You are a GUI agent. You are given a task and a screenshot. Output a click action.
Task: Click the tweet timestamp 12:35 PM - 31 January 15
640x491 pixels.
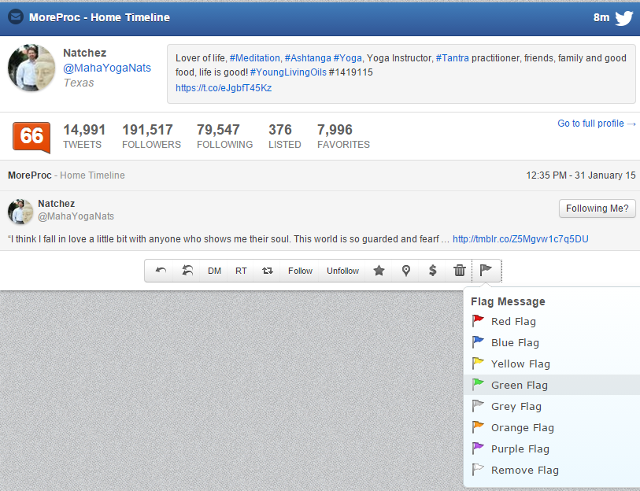[581, 176]
